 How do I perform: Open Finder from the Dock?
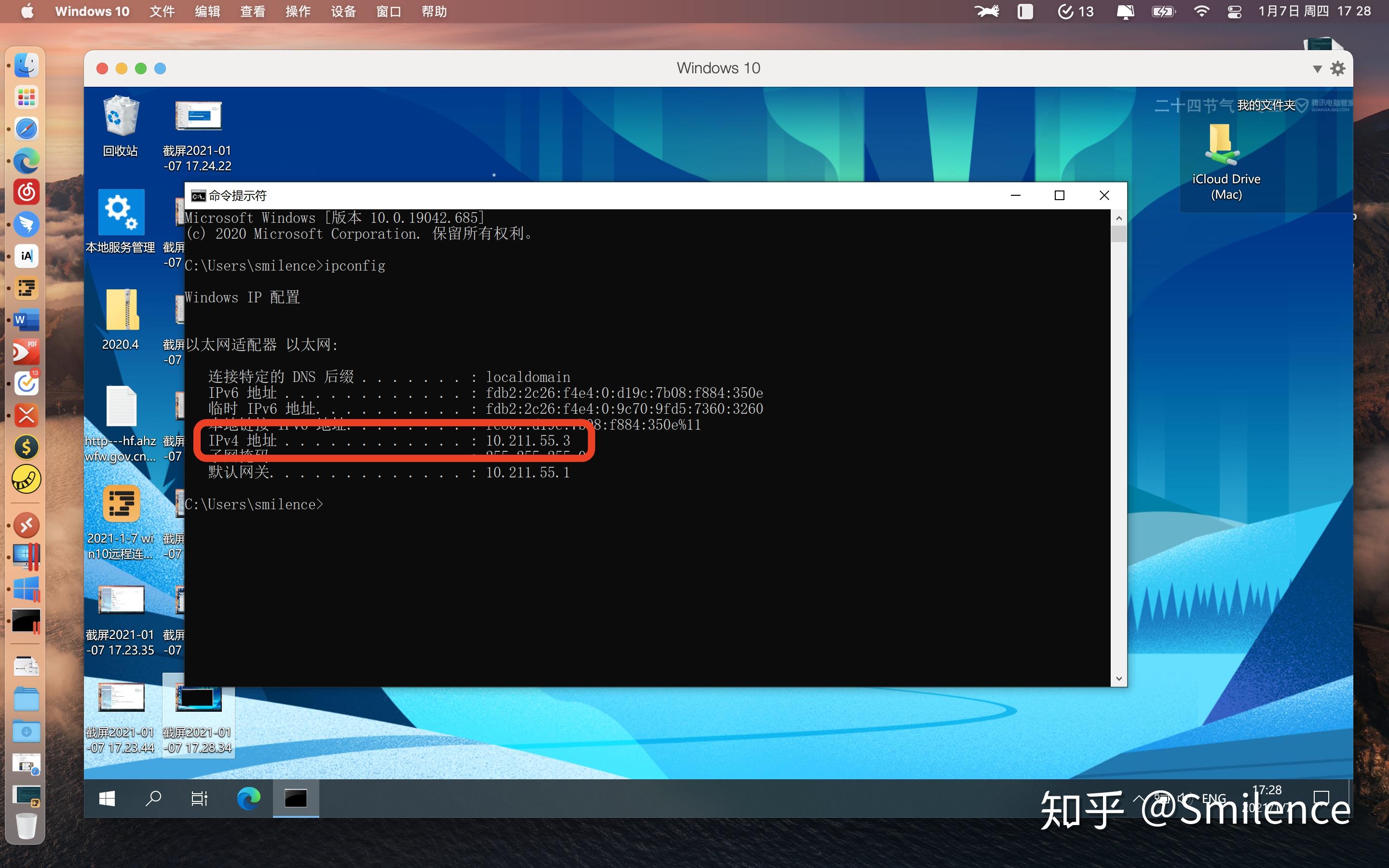(x=27, y=66)
